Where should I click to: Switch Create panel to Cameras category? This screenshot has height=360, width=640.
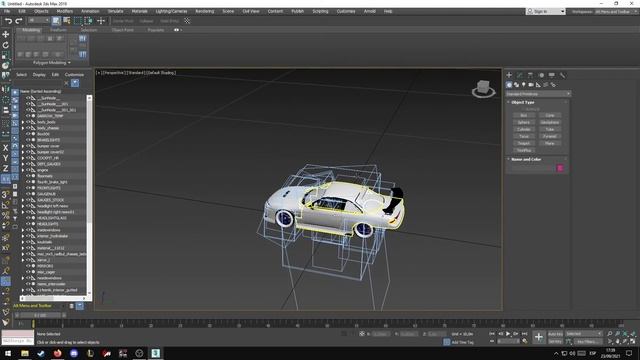point(531,85)
